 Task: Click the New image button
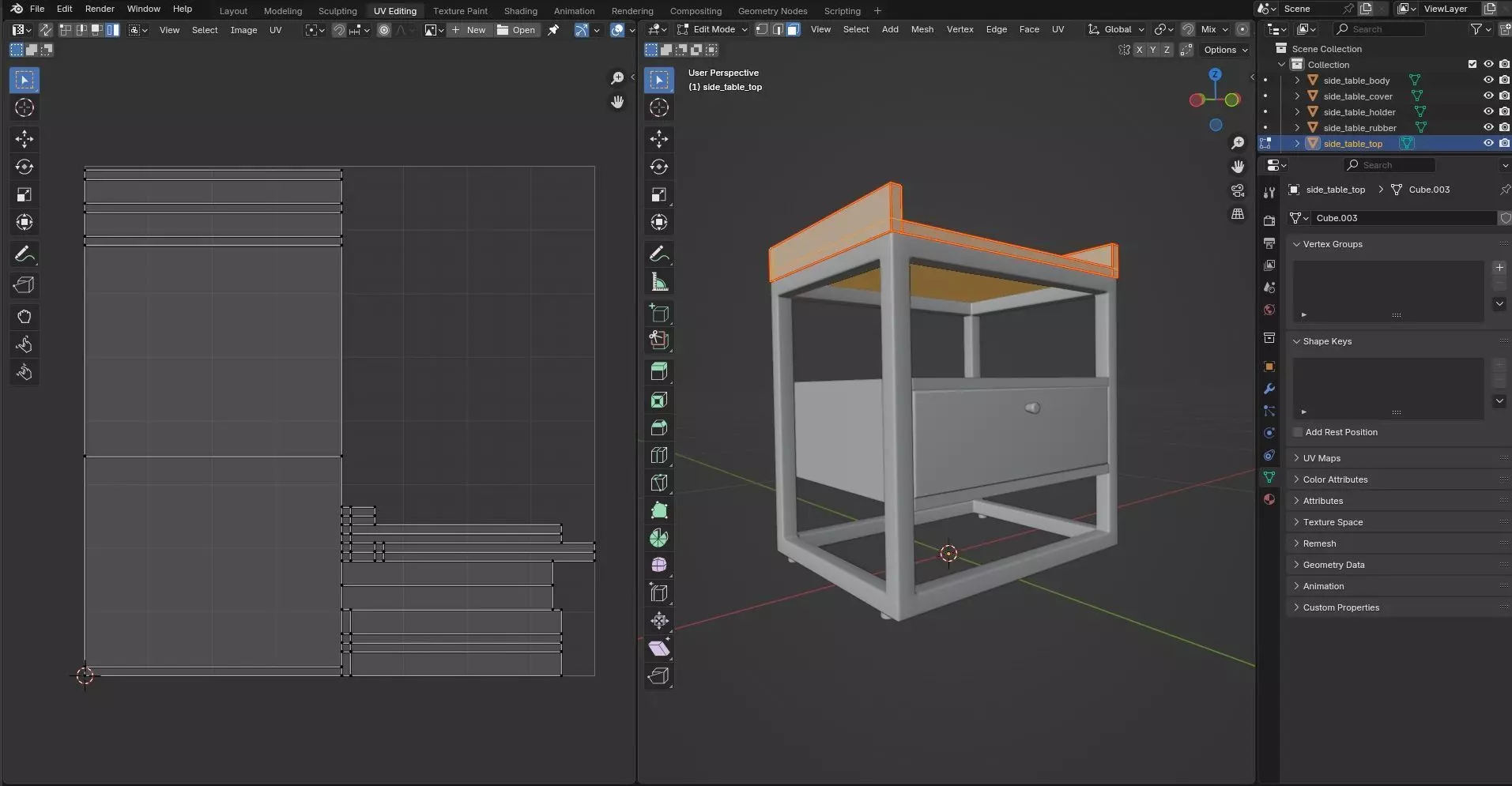[469, 30]
